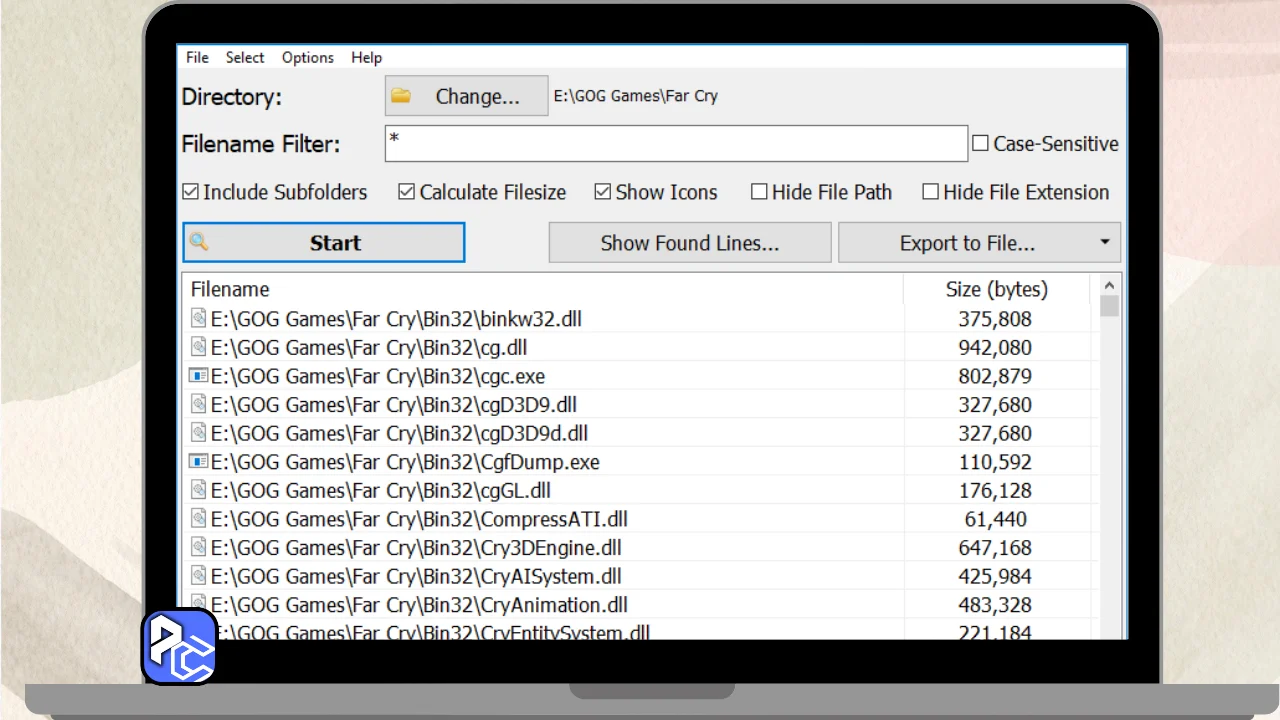
Task: Open the Options menu
Action: 307,58
